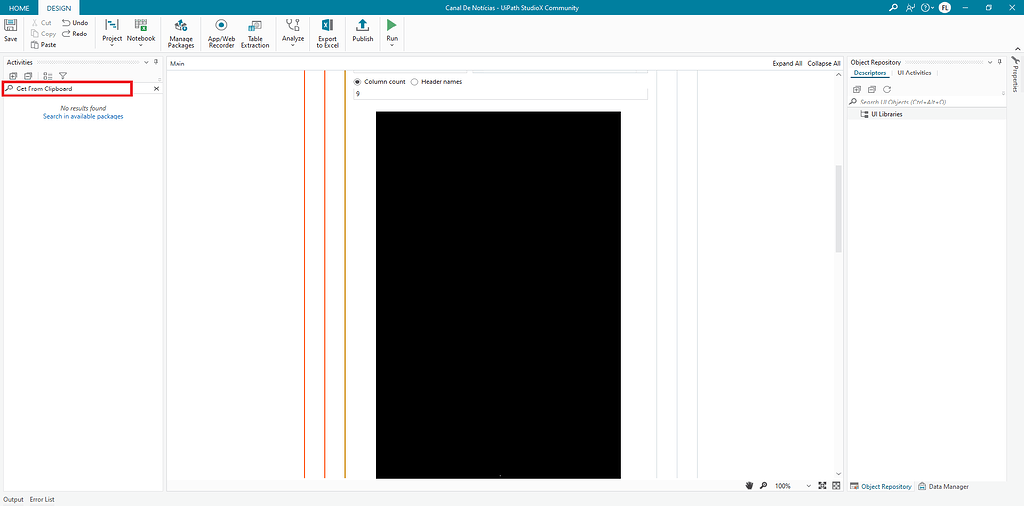
Task: Copy the selected activity
Action: 44,33
